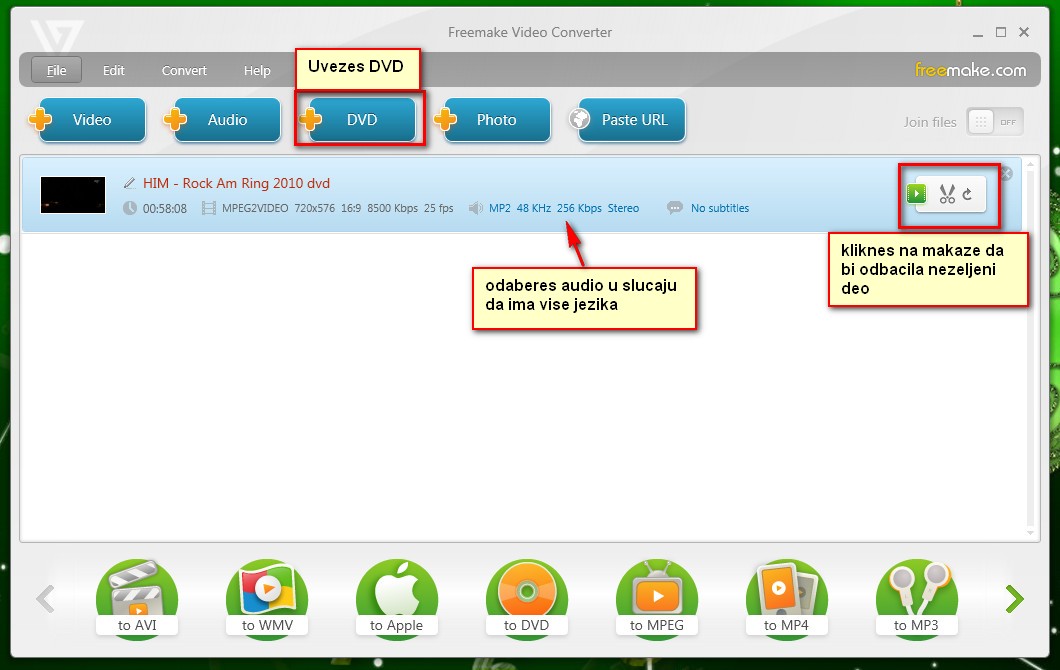Open the Help menu

click(257, 70)
